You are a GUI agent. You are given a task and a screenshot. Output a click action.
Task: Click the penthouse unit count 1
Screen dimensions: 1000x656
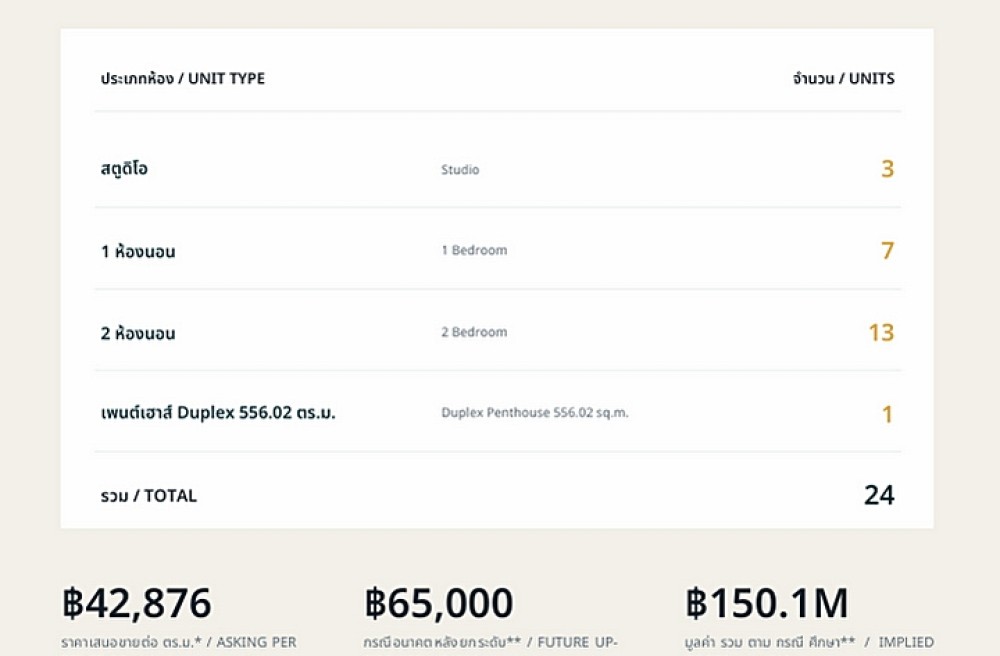(887, 414)
